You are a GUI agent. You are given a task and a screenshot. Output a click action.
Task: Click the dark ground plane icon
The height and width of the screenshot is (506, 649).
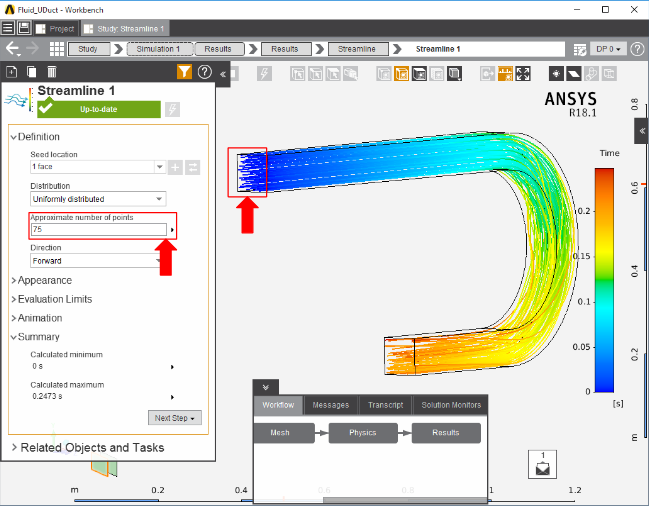pyautogui.click(x=574, y=74)
